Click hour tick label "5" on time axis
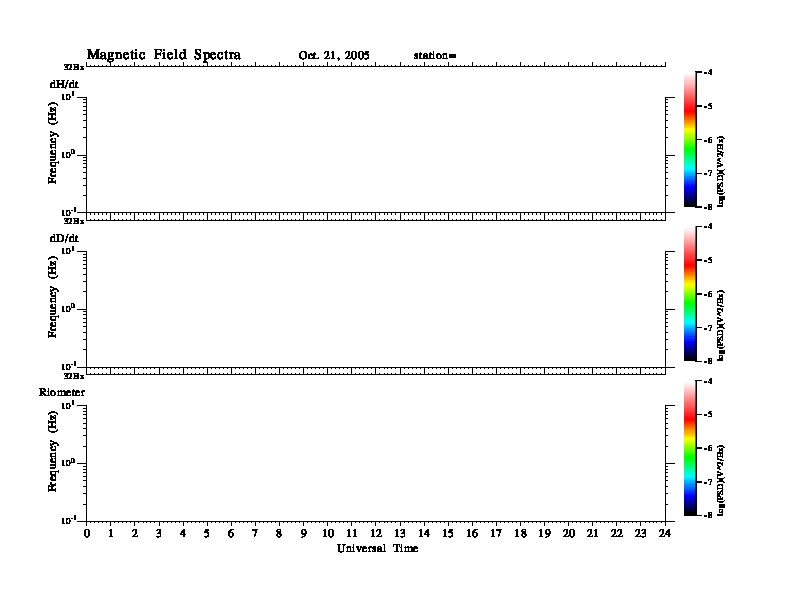792x612 pixels. [x=207, y=533]
